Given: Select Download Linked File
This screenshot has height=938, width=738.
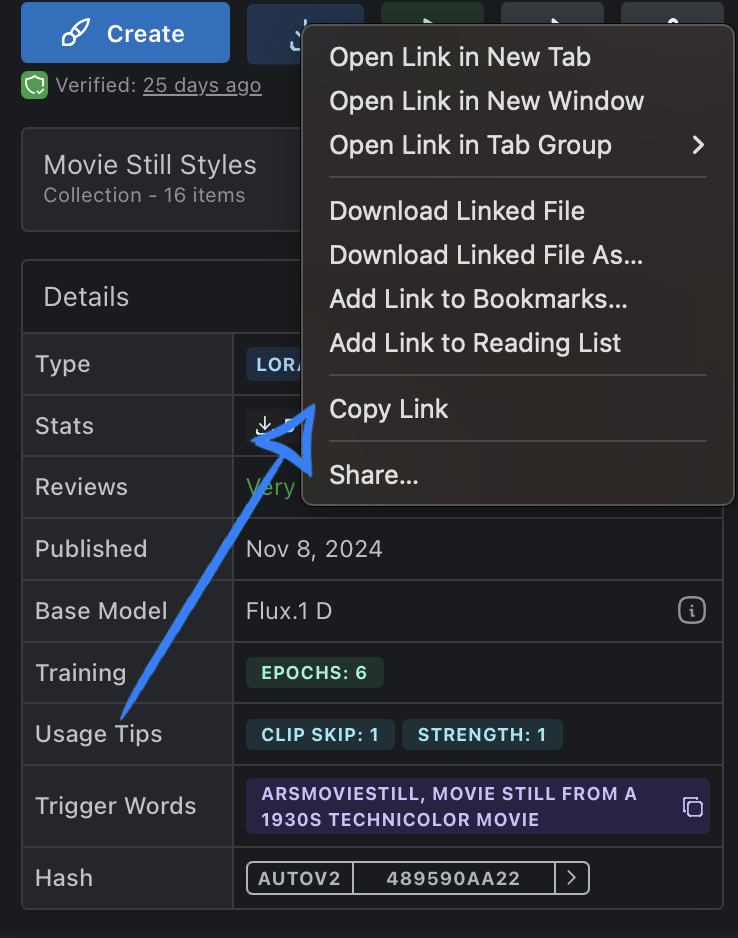Looking at the screenshot, I should (457, 211).
